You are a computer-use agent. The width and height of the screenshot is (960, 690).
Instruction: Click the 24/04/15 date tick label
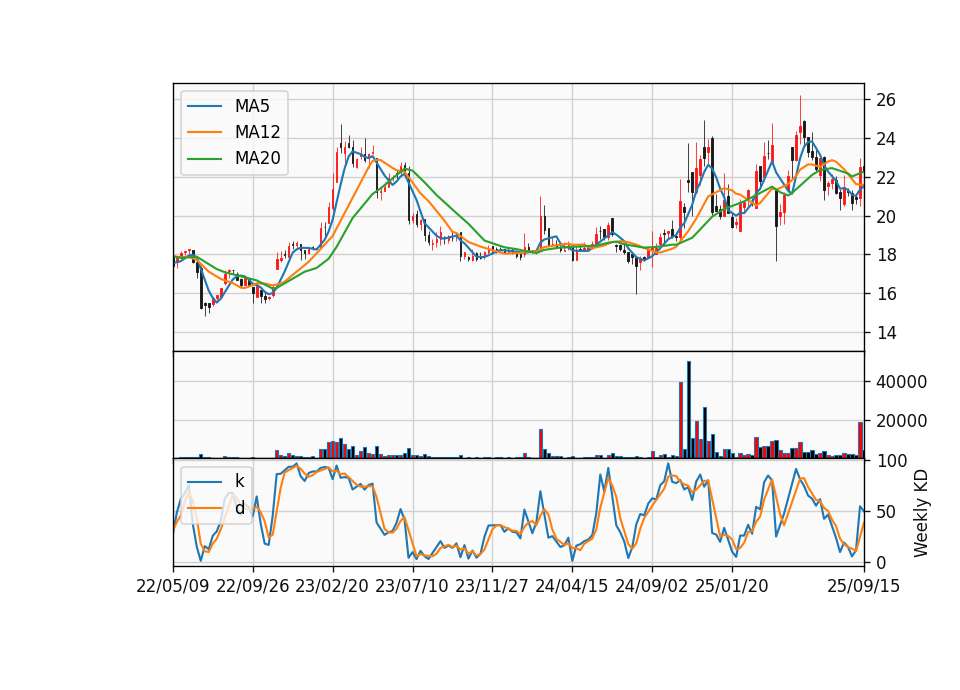click(572, 586)
